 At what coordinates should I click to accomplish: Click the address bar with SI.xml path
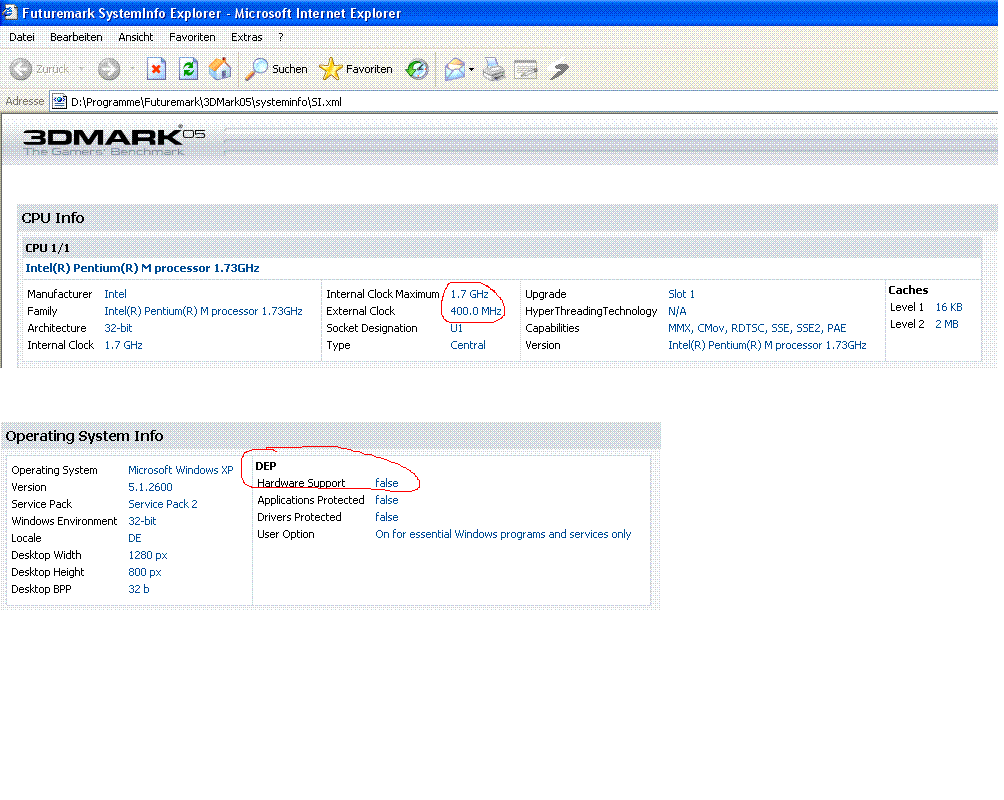click(524, 102)
